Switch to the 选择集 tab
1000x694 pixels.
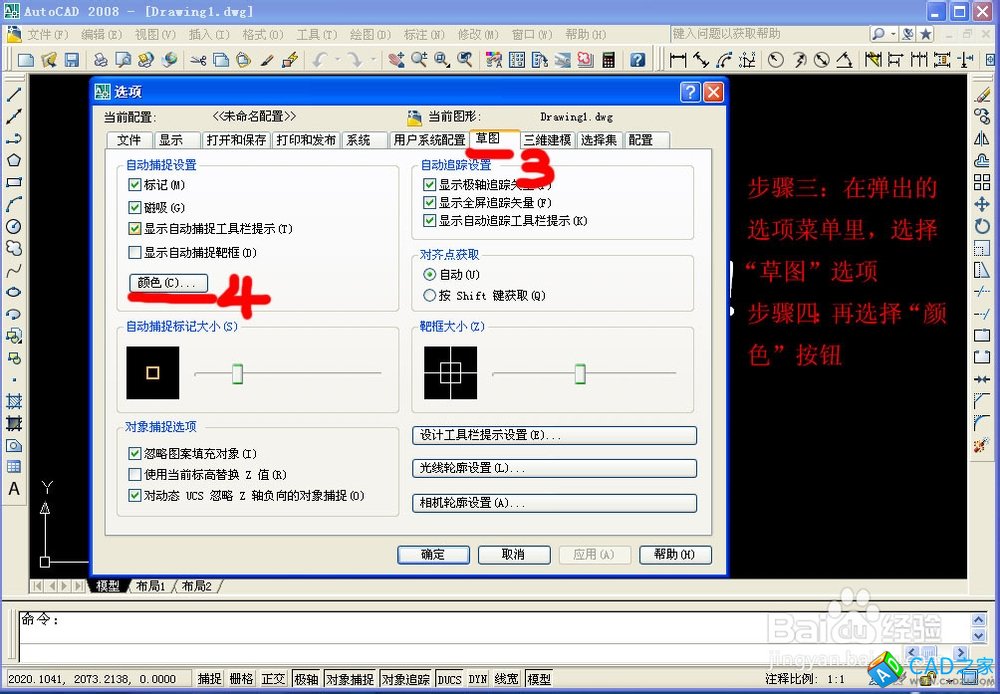598,140
